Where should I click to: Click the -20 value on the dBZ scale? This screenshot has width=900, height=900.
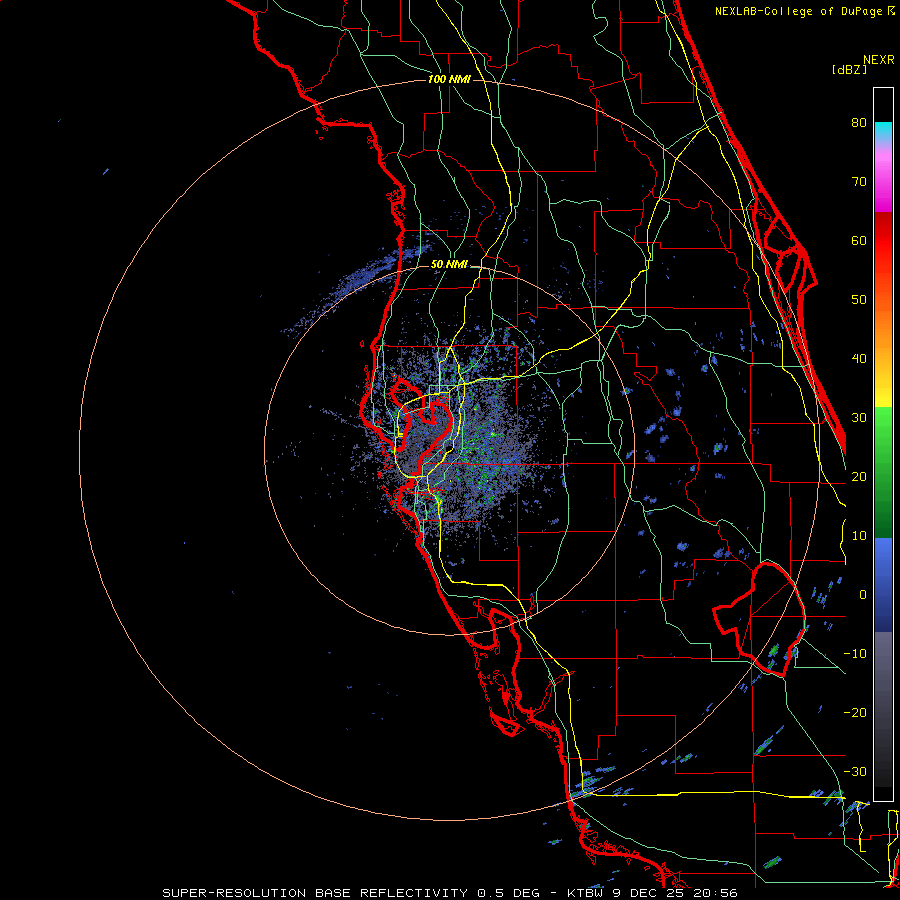[855, 712]
